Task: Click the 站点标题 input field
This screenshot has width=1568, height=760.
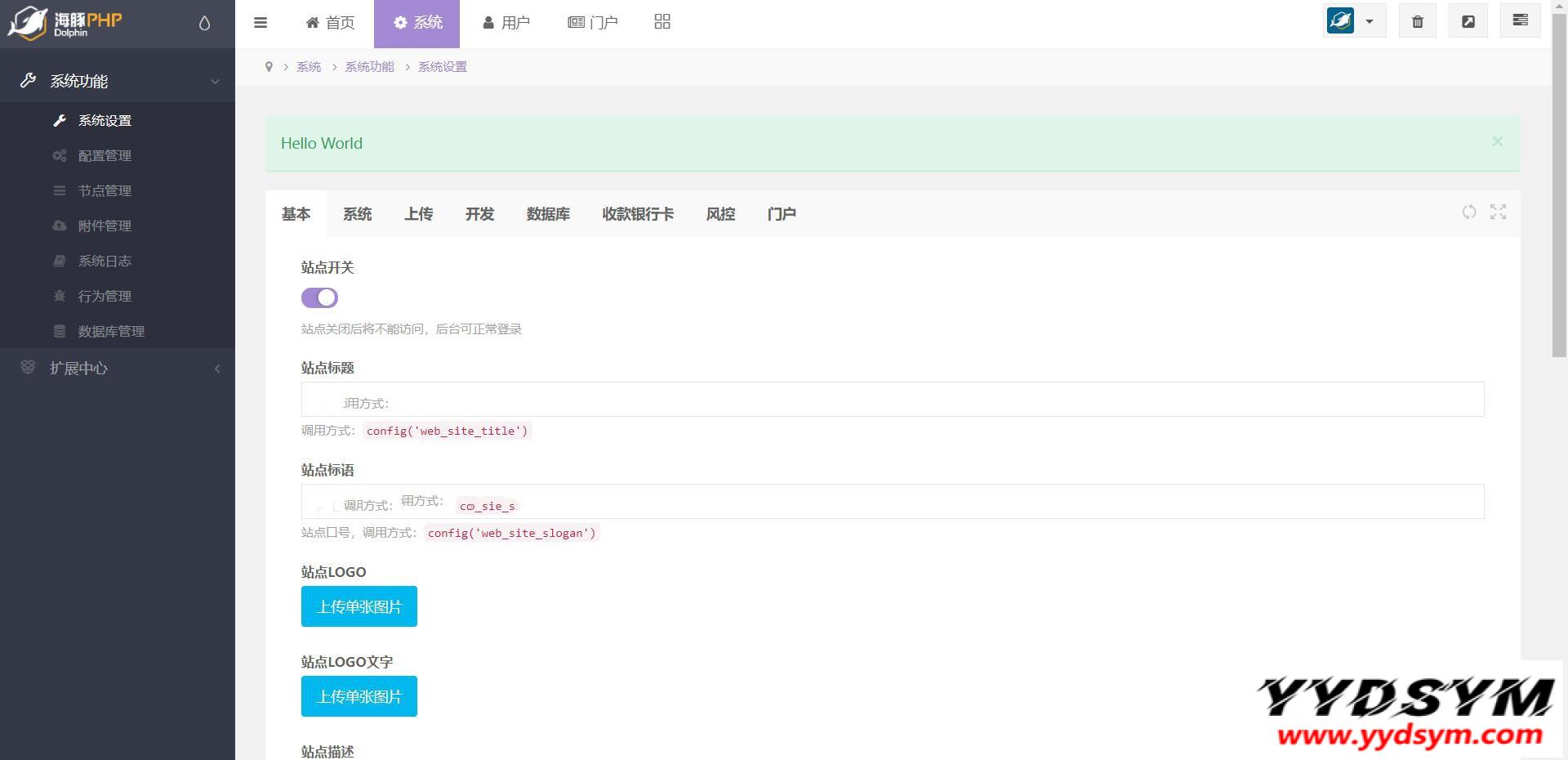Action: pos(892,400)
